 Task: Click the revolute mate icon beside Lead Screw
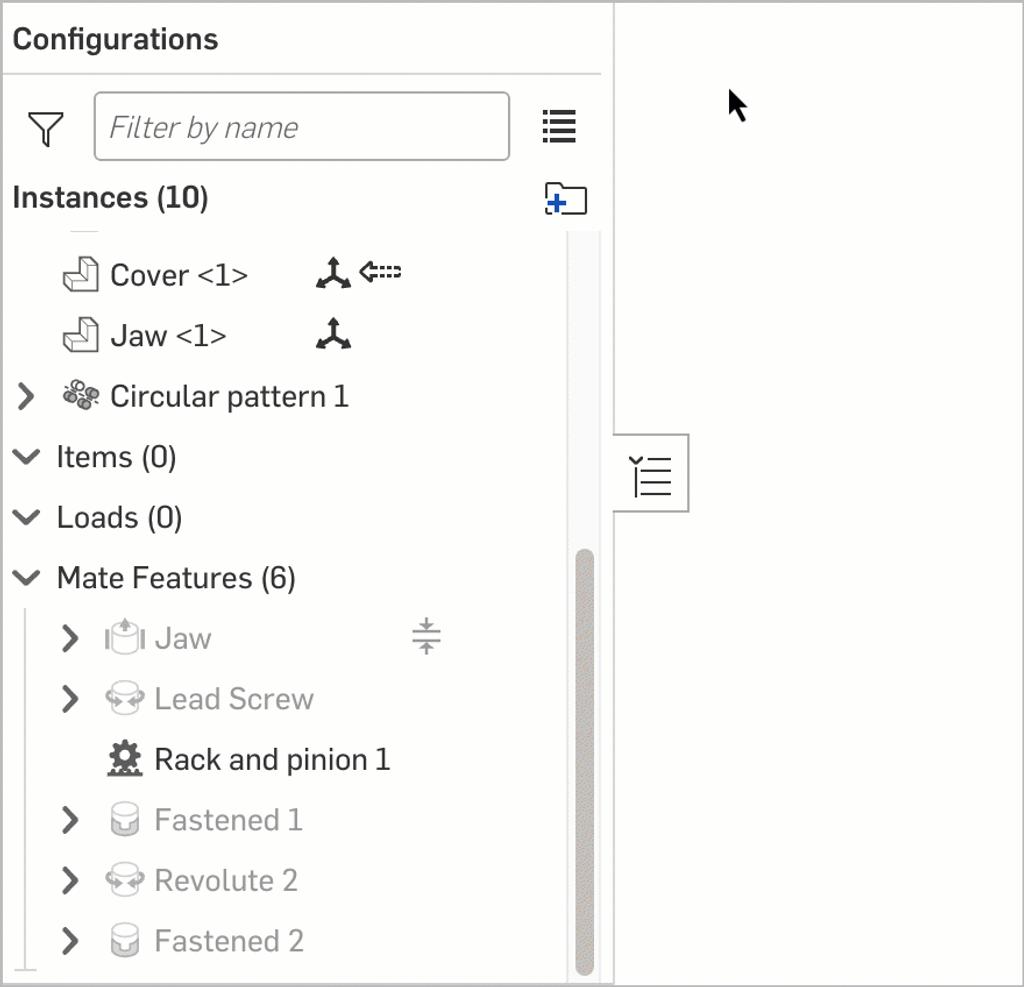124,699
